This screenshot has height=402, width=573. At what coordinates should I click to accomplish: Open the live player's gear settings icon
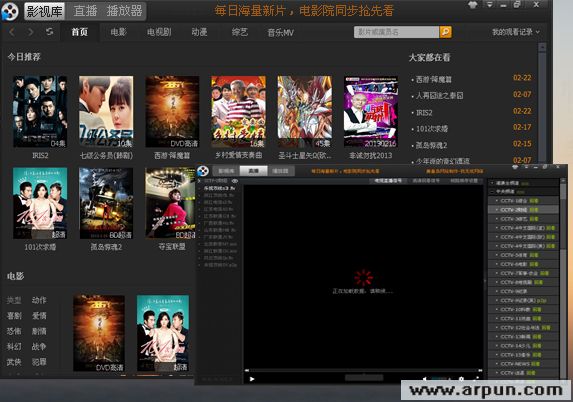coord(462,379)
